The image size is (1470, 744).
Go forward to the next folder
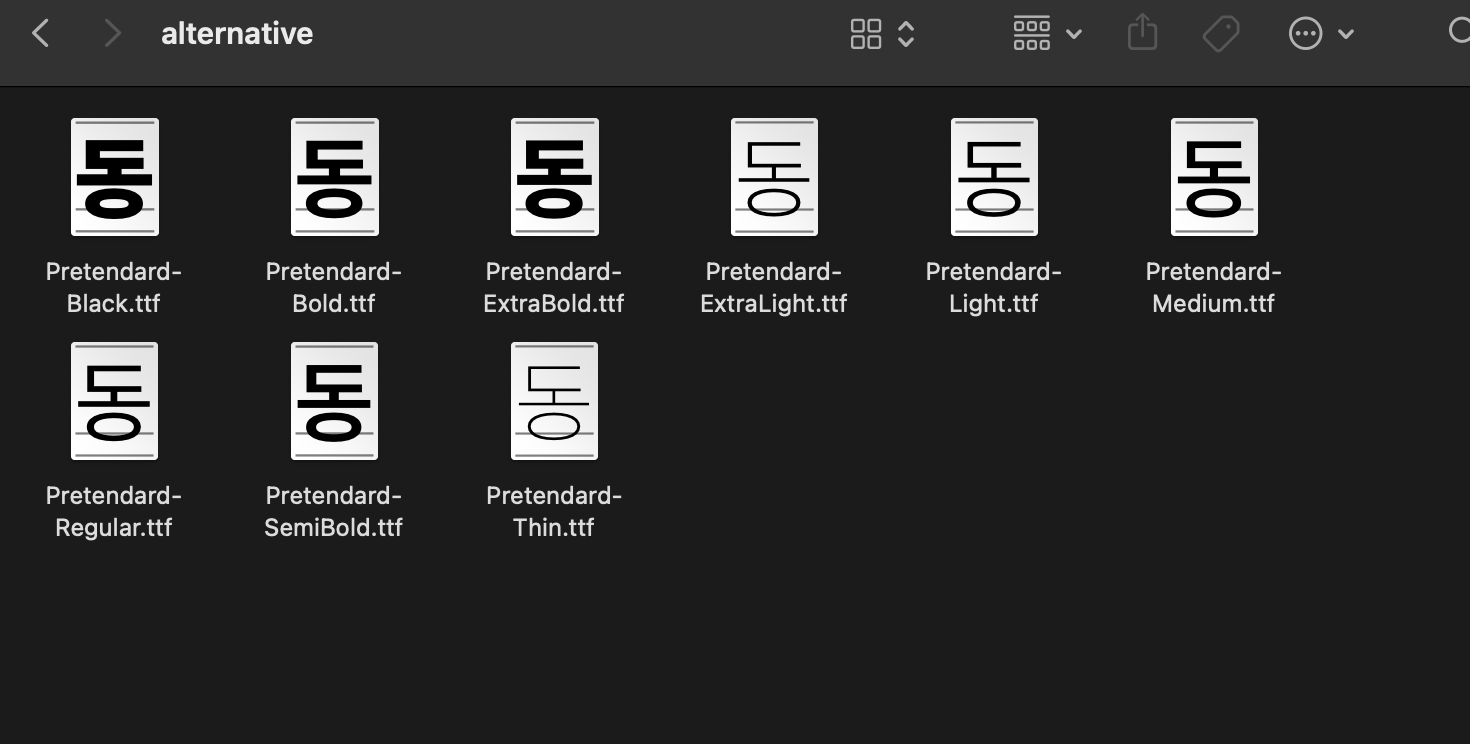coord(113,34)
